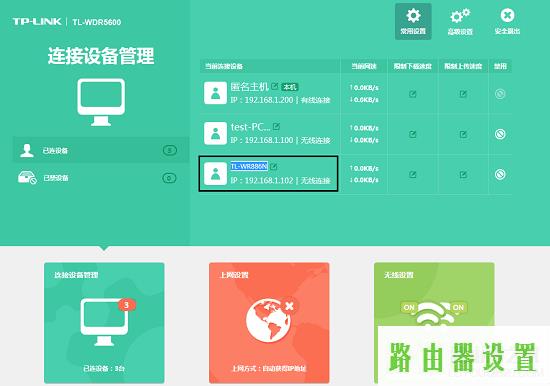550x386 pixels.
Task: Select avatar of TL-WR886N device
Action: click(215, 174)
